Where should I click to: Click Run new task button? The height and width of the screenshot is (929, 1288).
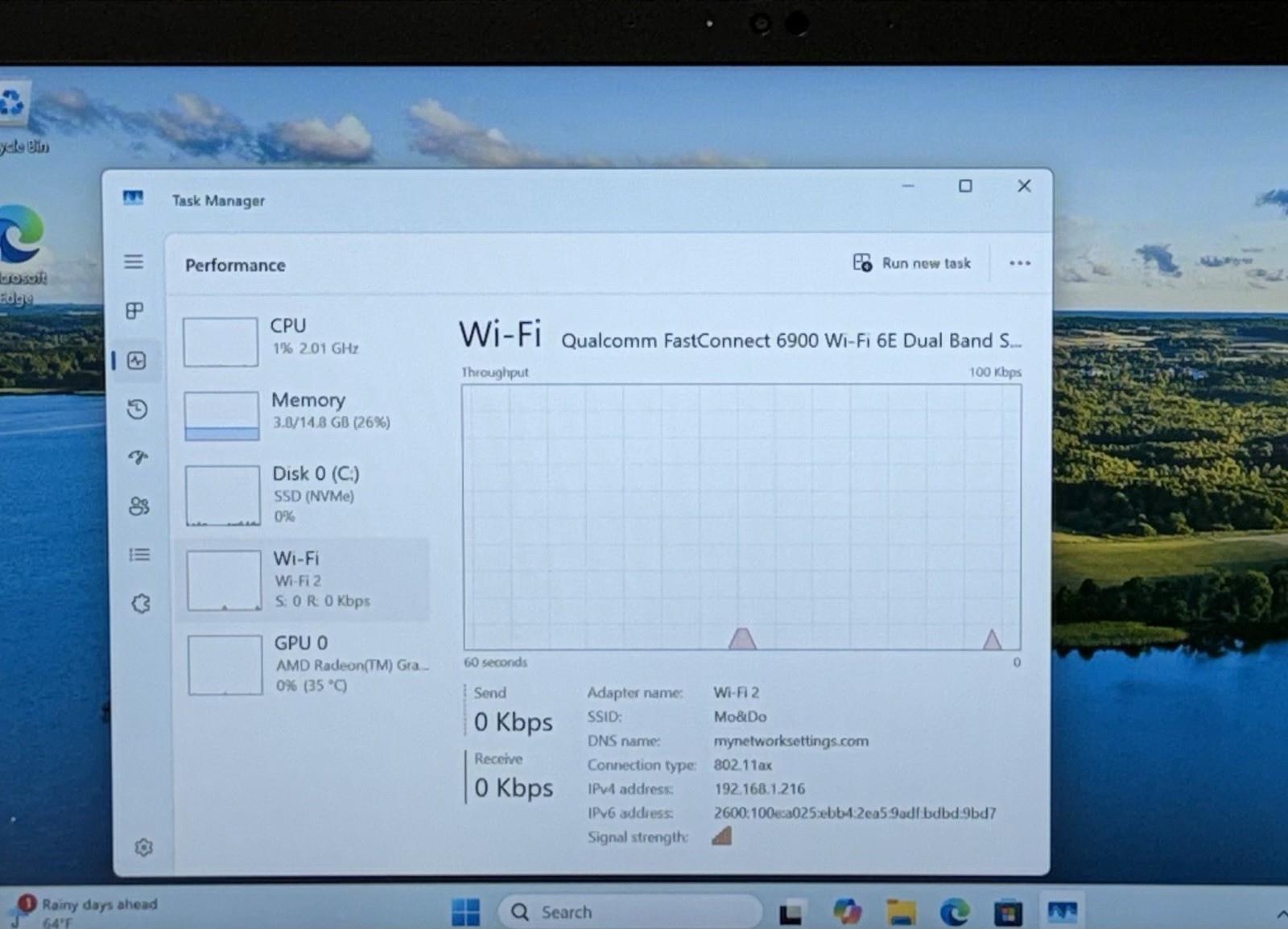(x=912, y=263)
